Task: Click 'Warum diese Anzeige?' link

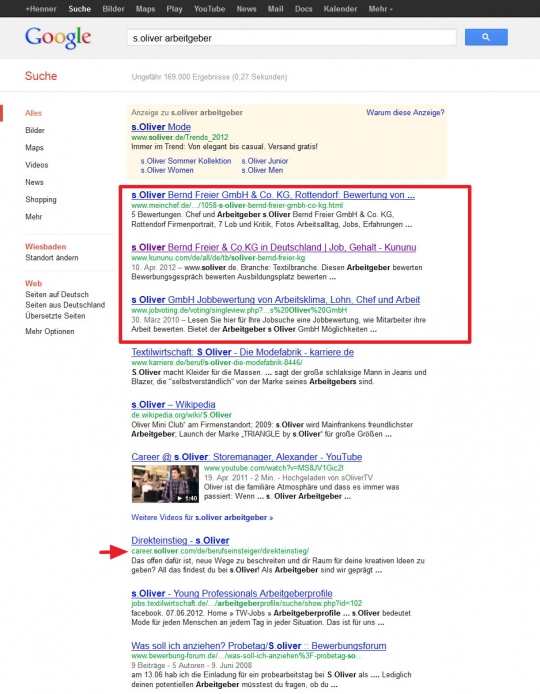Action: coord(405,112)
